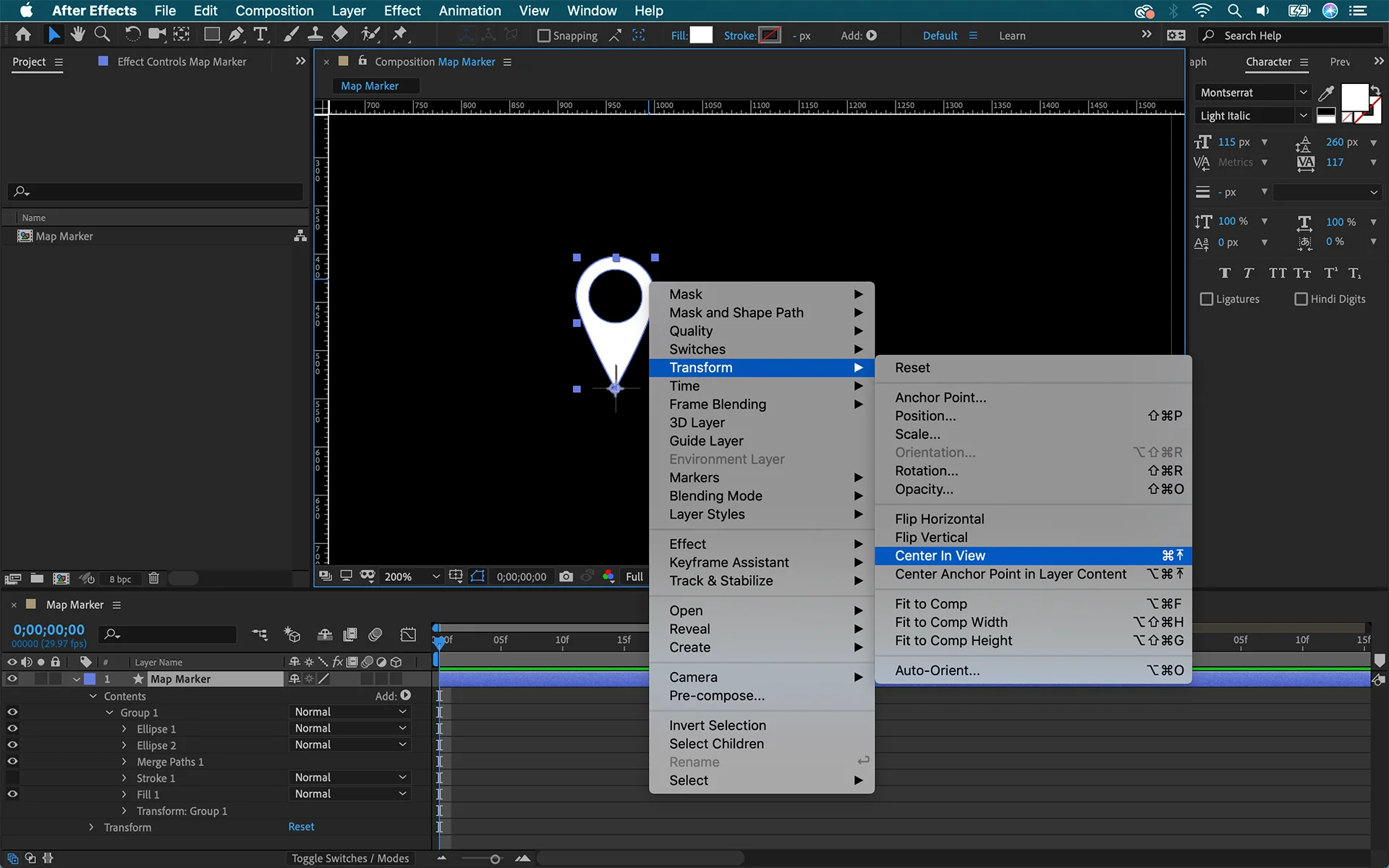Open the Full resolution dropdown
1389x868 pixels.
point(634,576)
